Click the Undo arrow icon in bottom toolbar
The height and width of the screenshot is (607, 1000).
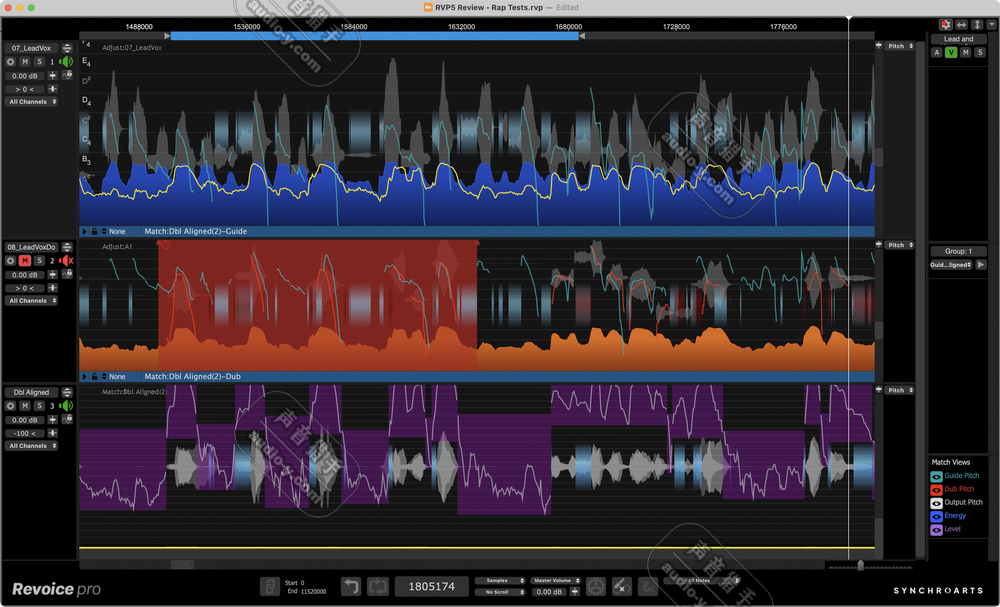pos(352,585)
